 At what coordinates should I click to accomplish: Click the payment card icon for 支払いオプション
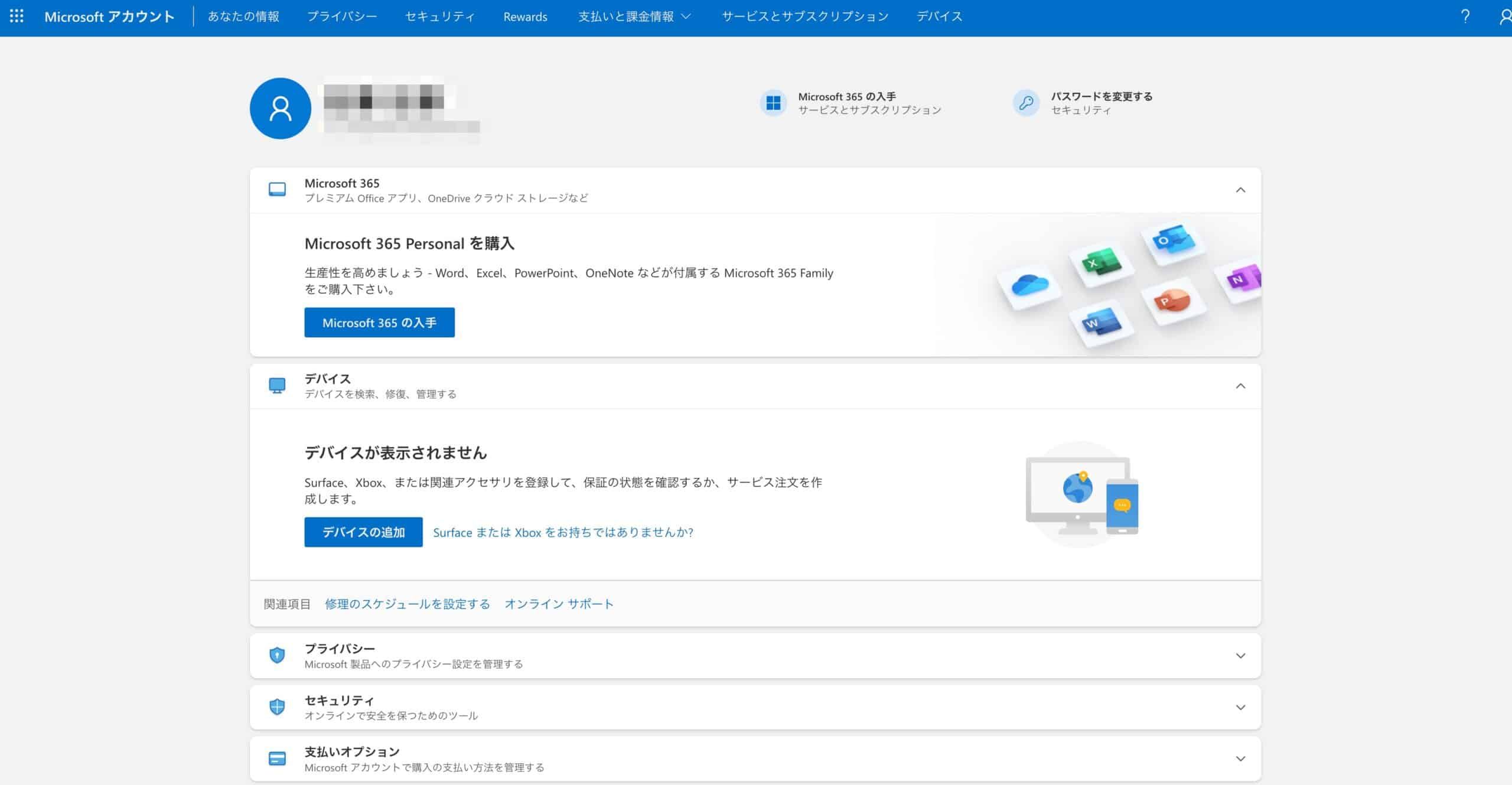(276, 758)
